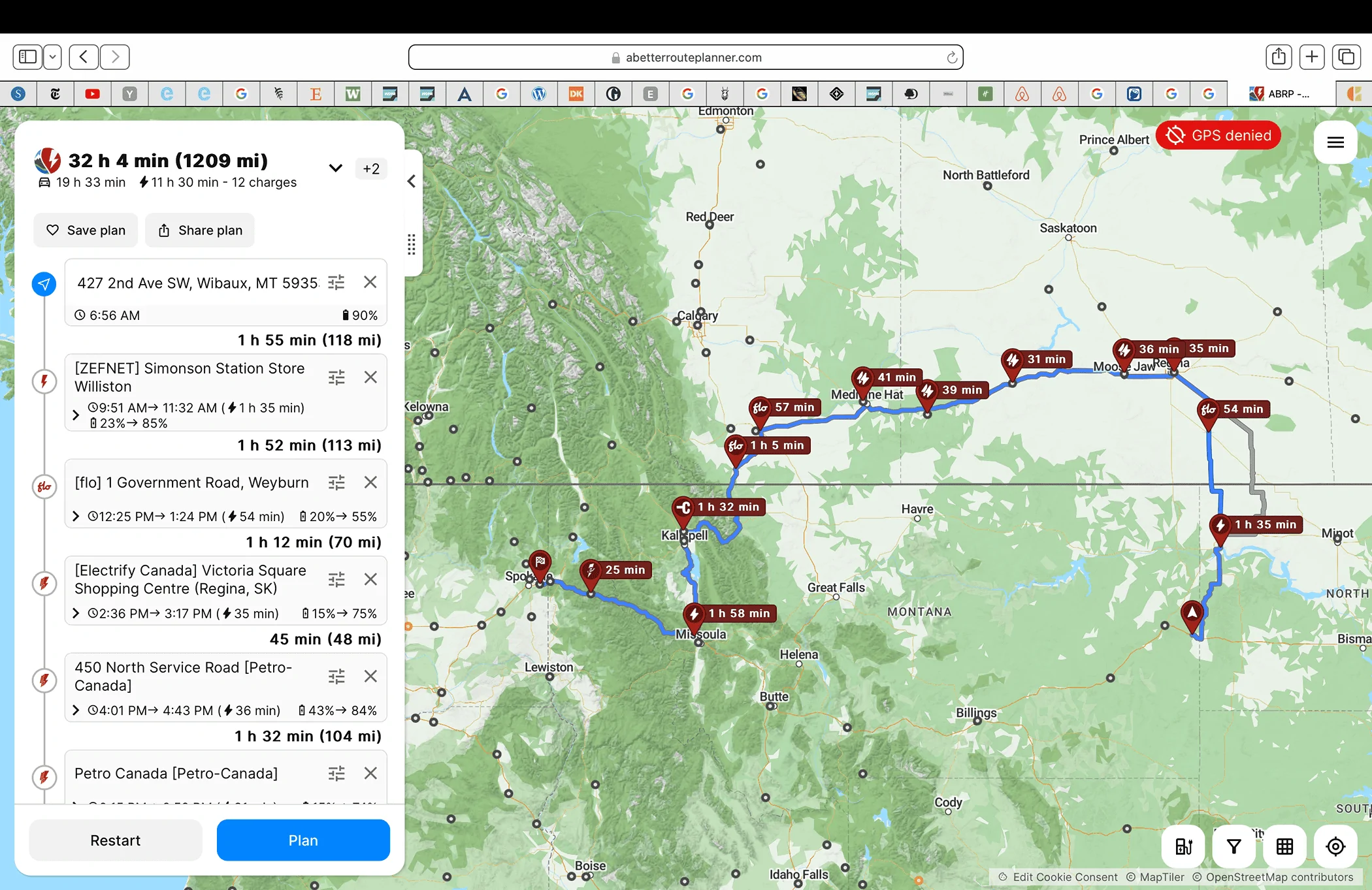Click the origin arrow marker on the map
Viewport: 1372px width, 890px height.
(x=1192, y=616)
